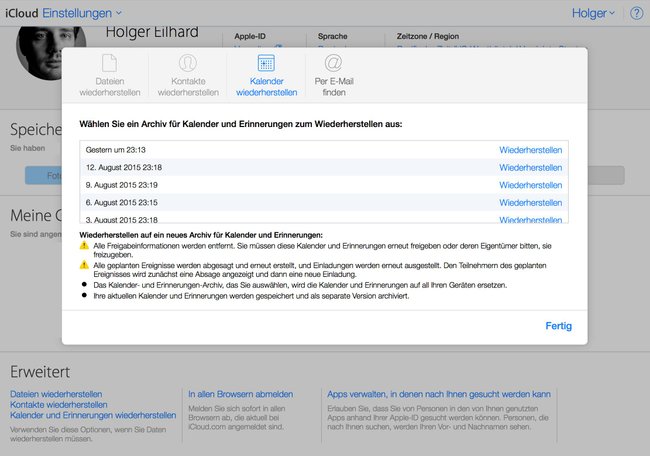650x456 pixels.
Task: Switch to Per E-Mail finden tab label
Action: pos(334,87)
